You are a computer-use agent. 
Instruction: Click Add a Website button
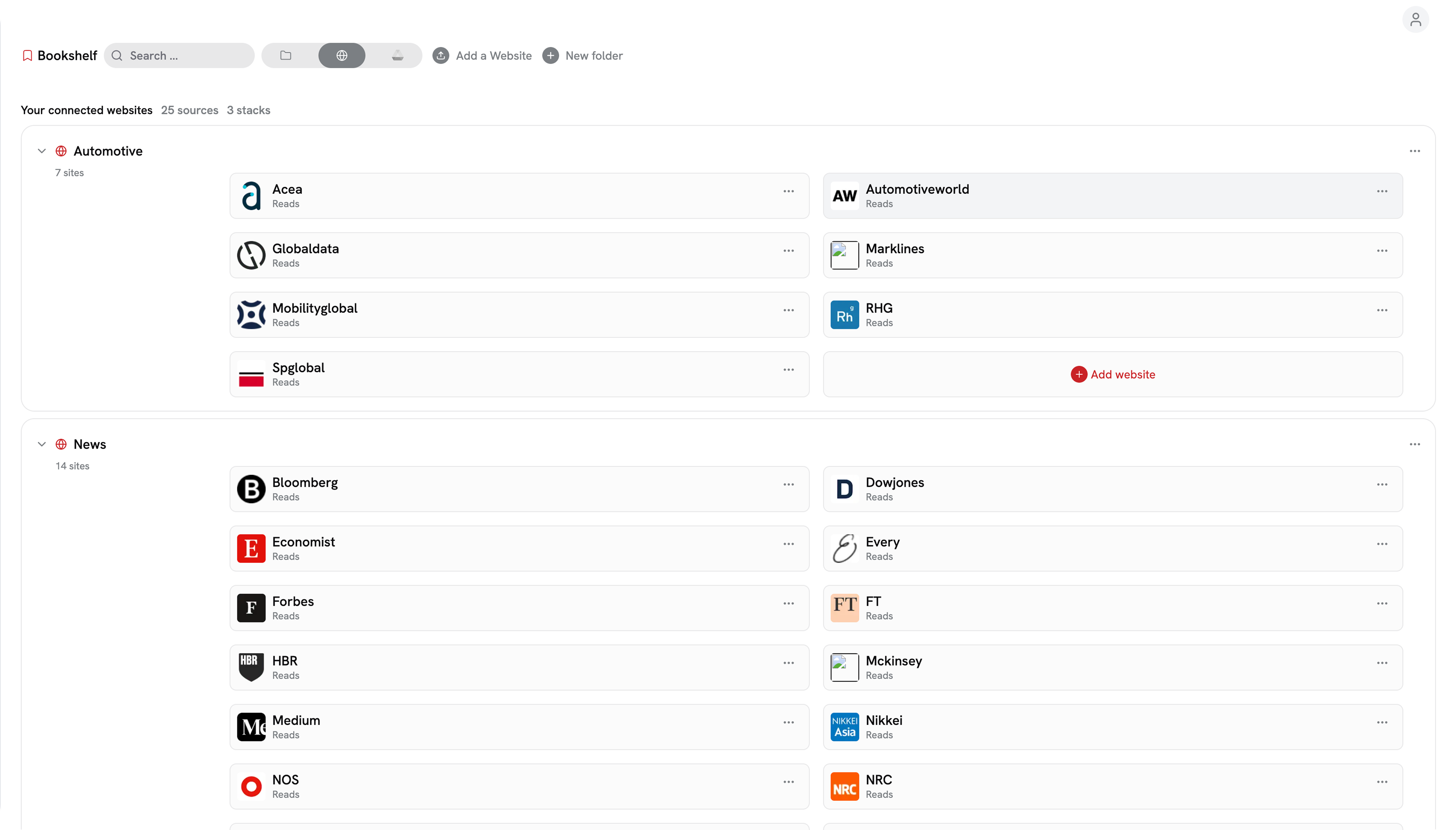coord(482,55)
